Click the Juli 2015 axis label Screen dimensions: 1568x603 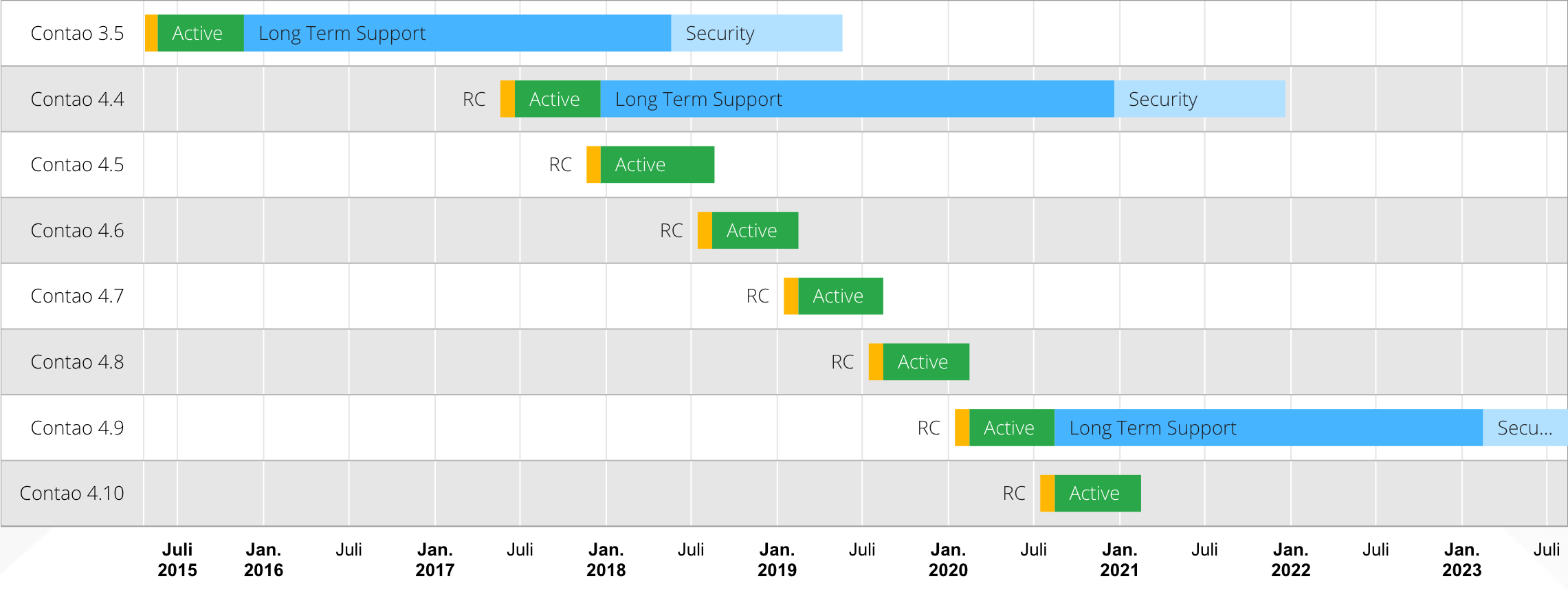pos(177,560)
